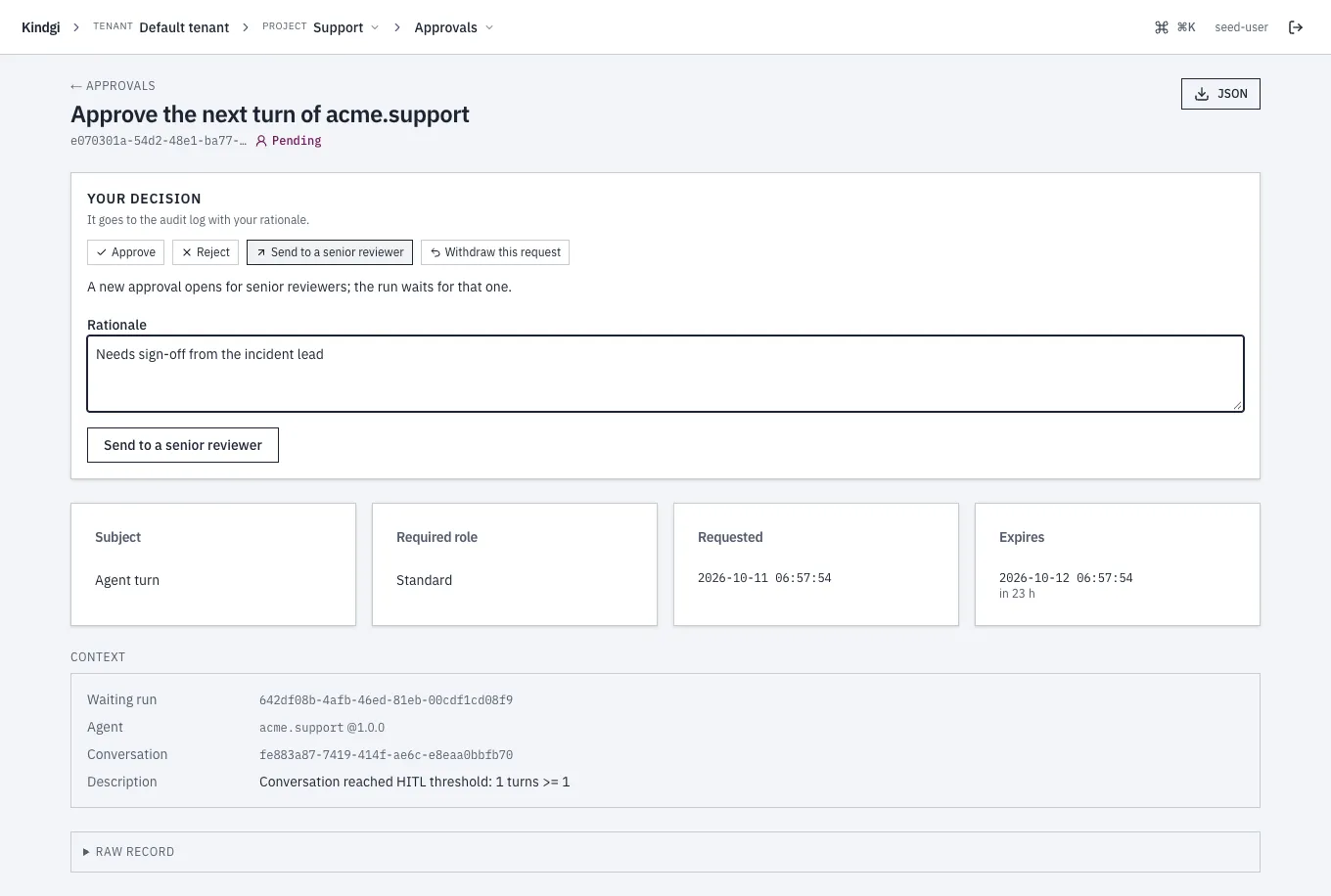Click the waiting run ID 642df08b
This screenshot has width=1331, height=896.
tap(386, 700)
